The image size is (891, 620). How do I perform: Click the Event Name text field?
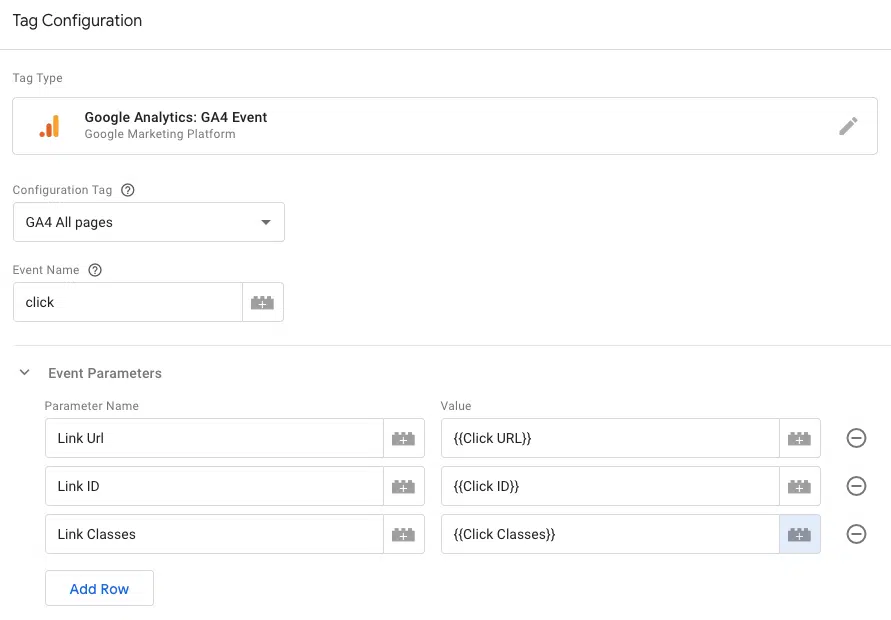(x=128, y=302)
